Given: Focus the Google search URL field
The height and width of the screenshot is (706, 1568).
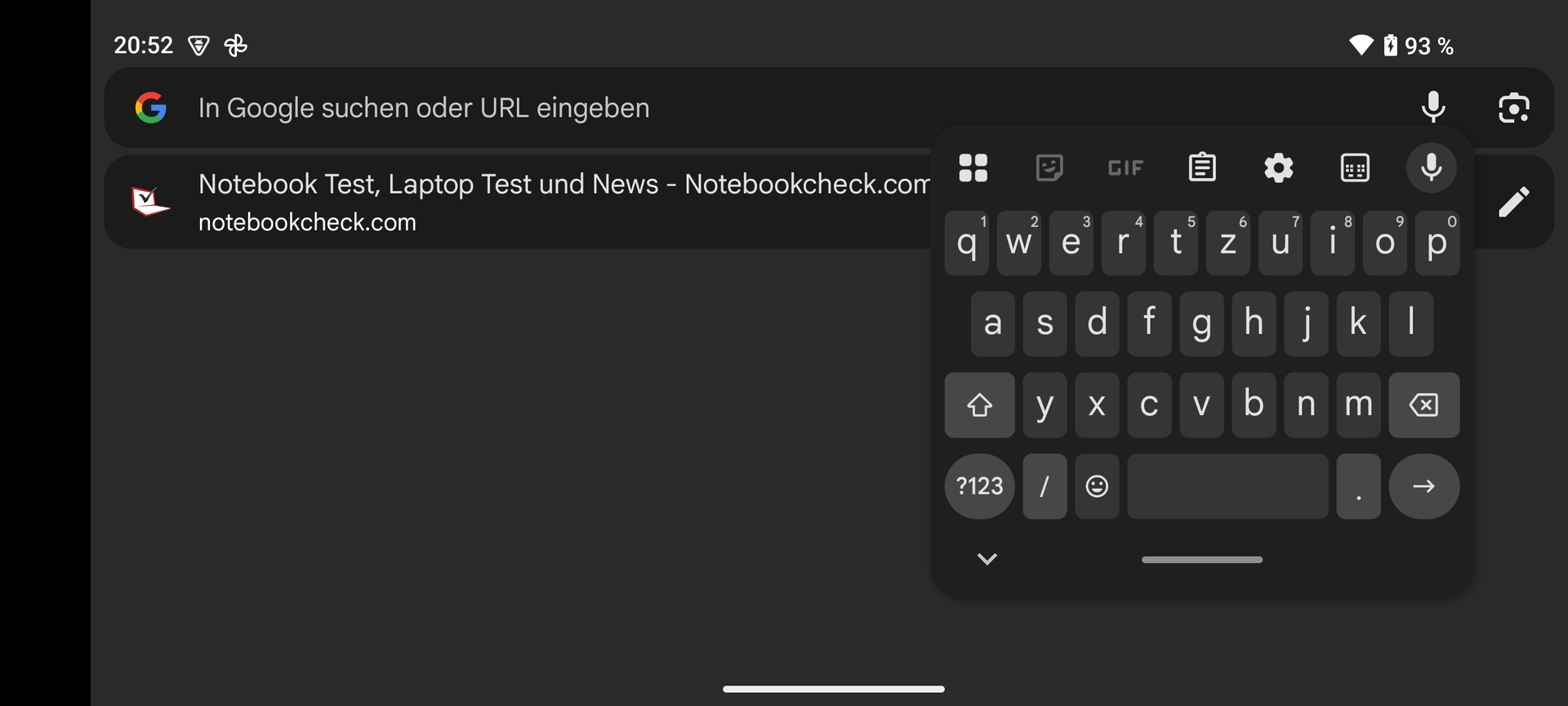Looking at the screenshot, I should (735, 108).
